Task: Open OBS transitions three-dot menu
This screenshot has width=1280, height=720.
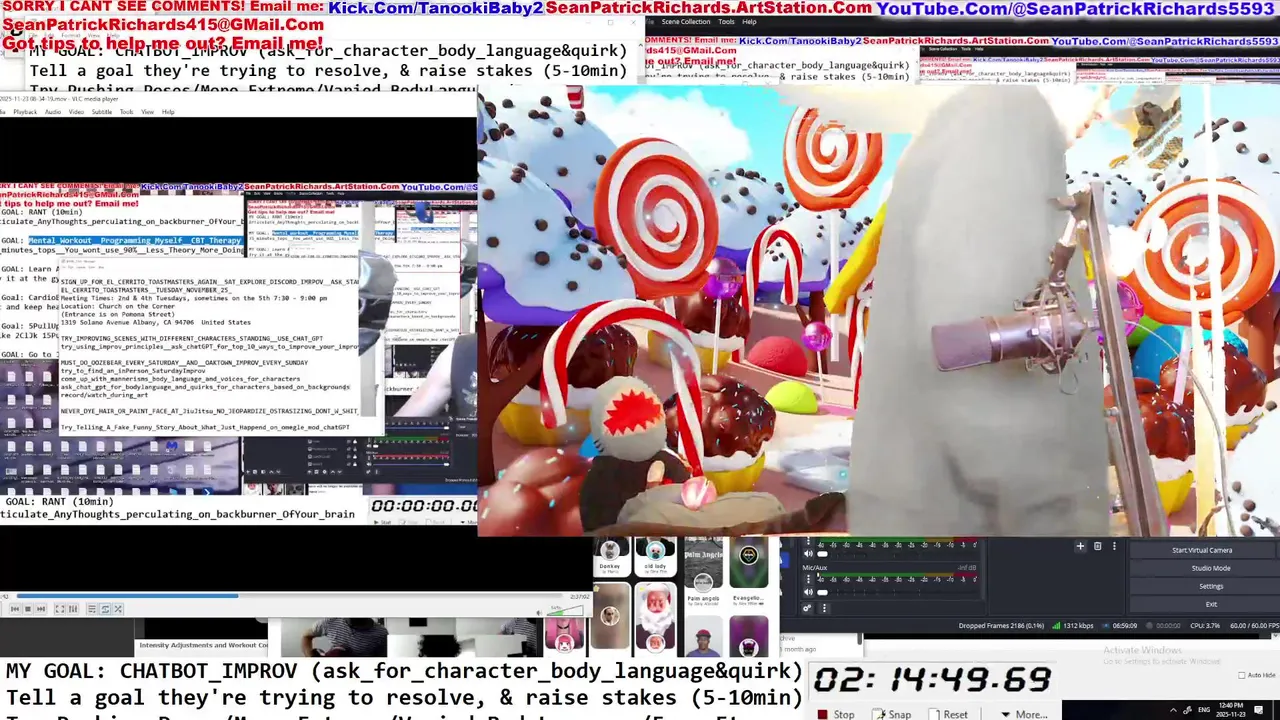Action: click(x=1114, y=546)
